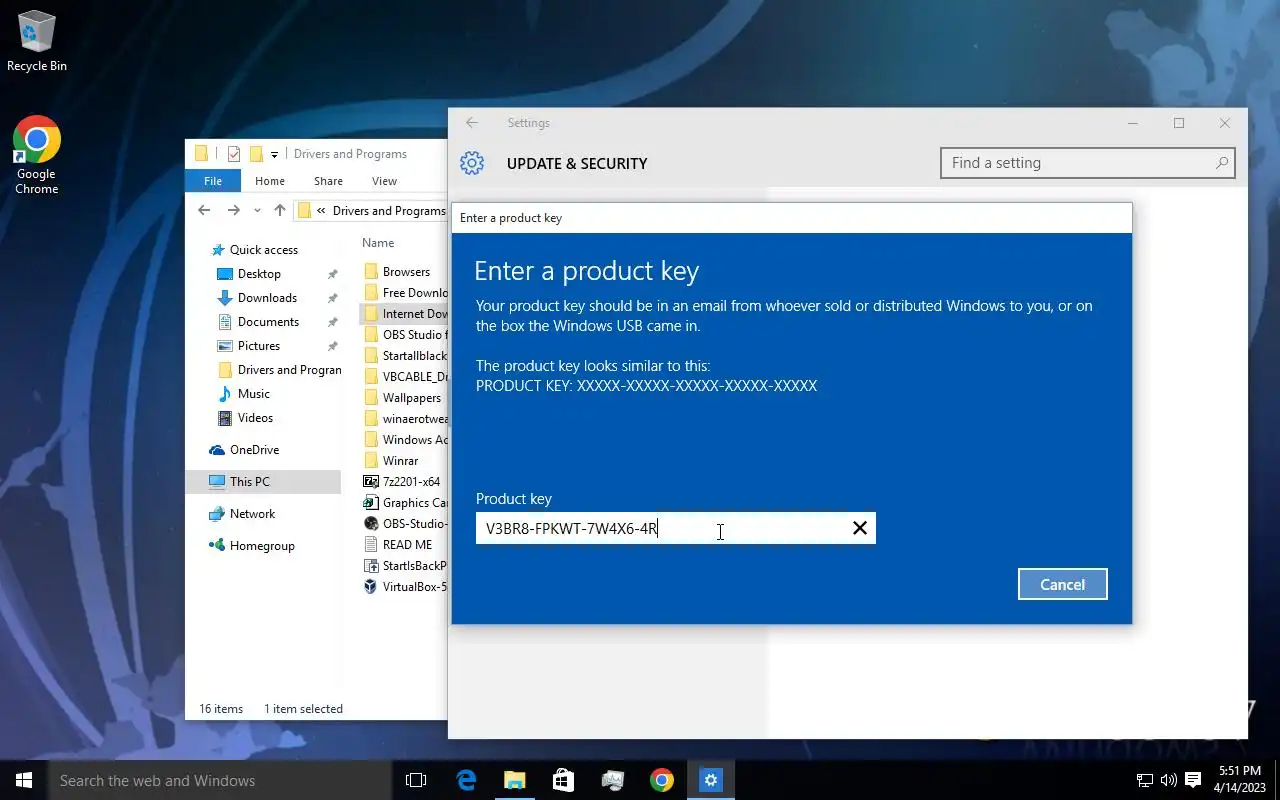Select Desktop in navigation pane
The image size is (1280, 800).
pyautogui.click(x=259, y=274)
